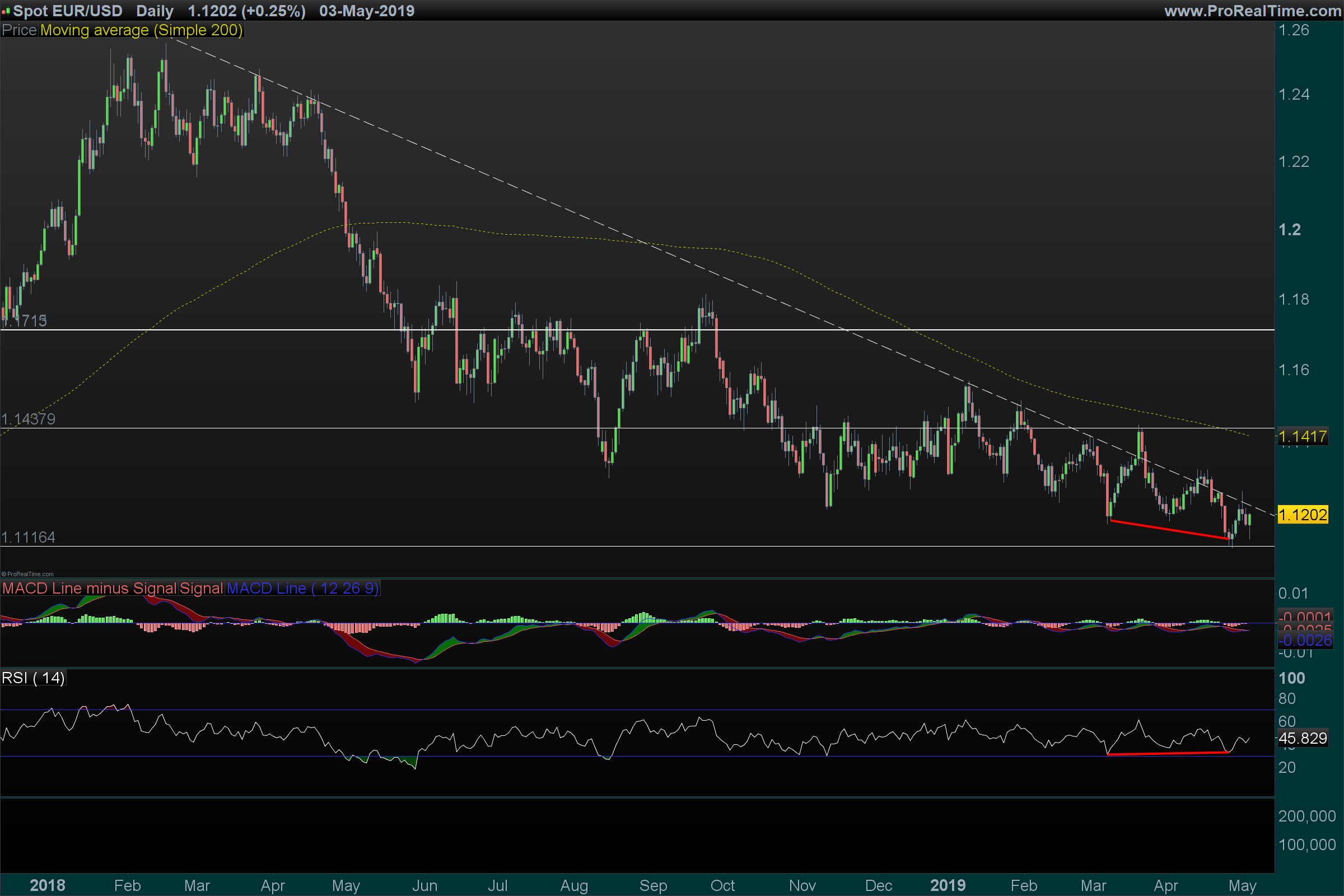Click the Oct label on time axis
This screenshot has width=1344, height=896.
722,885
